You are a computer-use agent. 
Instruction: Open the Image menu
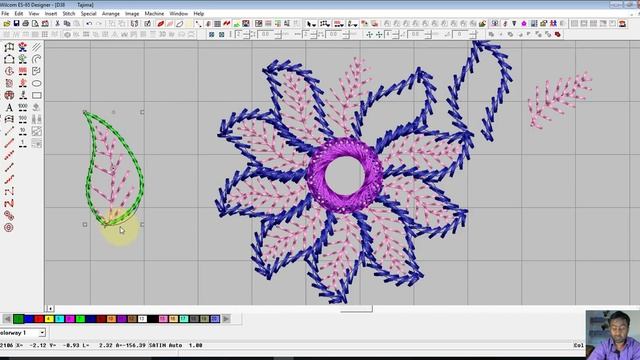pyautogui.click(x=132, y=13)
